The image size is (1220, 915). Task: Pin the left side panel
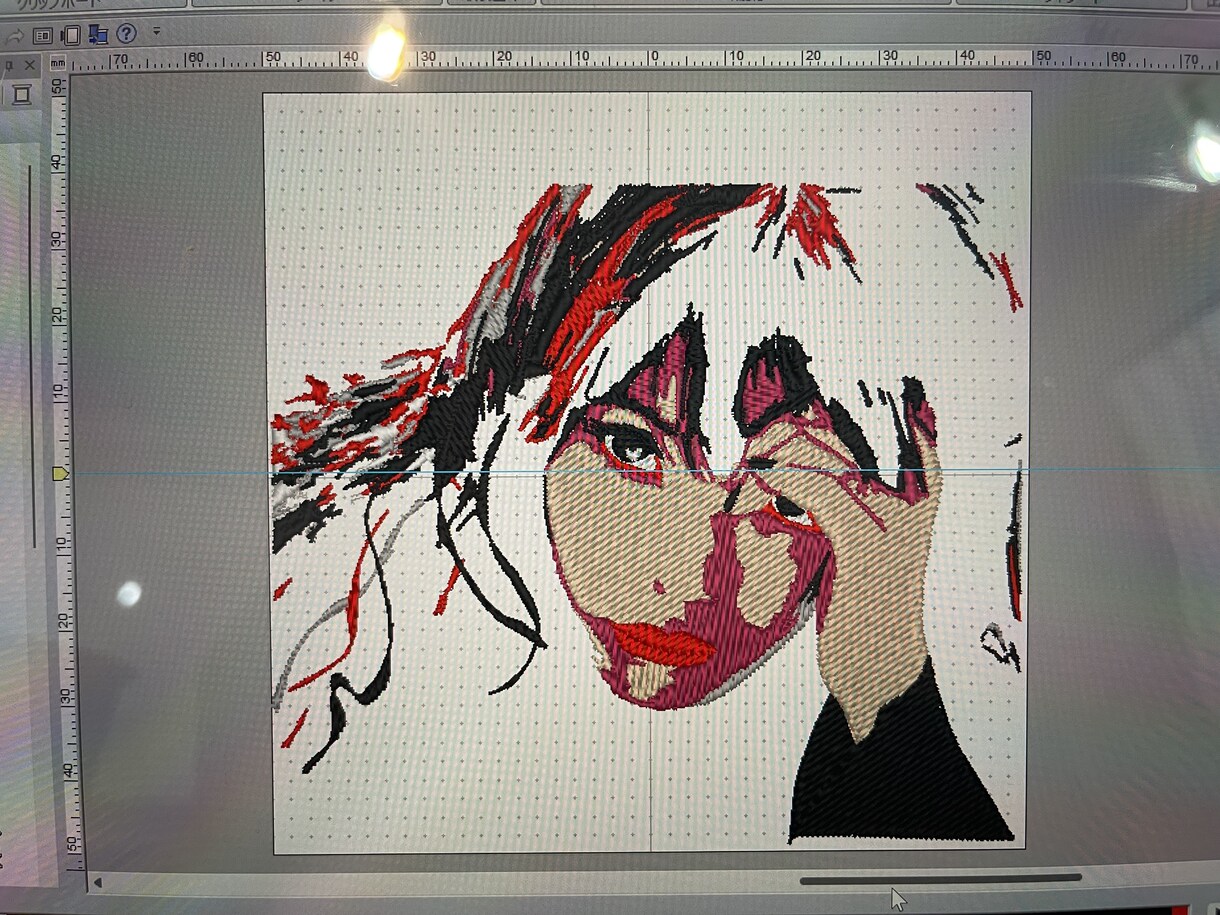[x=8, y=66]
